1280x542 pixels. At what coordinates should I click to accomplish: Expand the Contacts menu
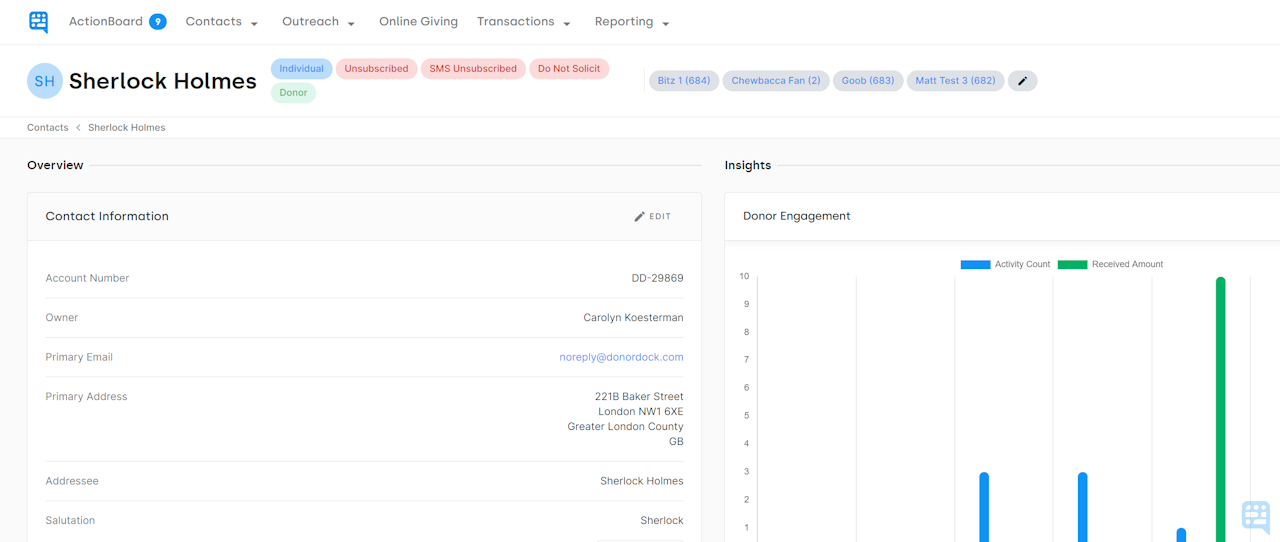click(x=222, y=22)
